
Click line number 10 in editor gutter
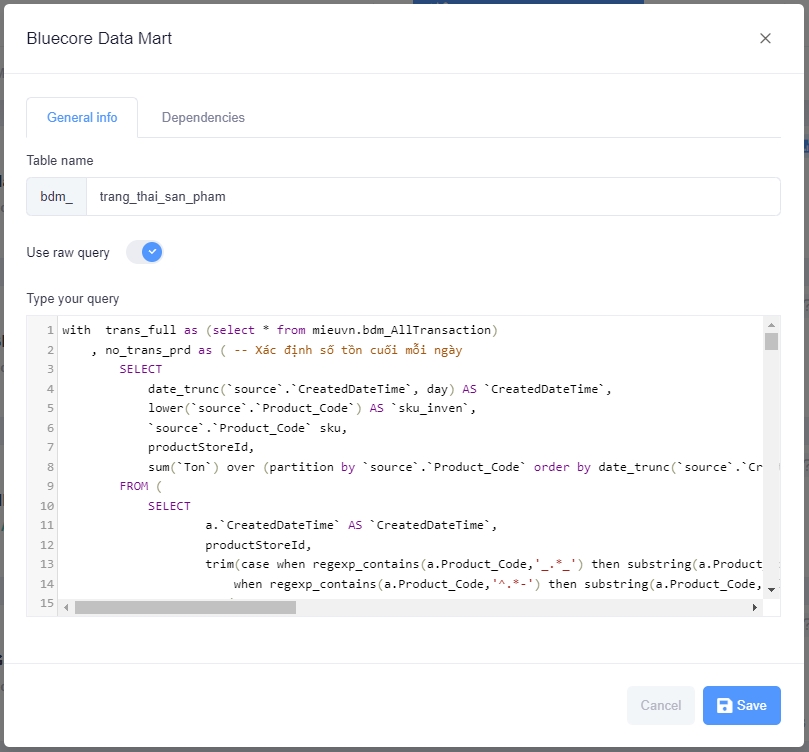coord(46,506)
